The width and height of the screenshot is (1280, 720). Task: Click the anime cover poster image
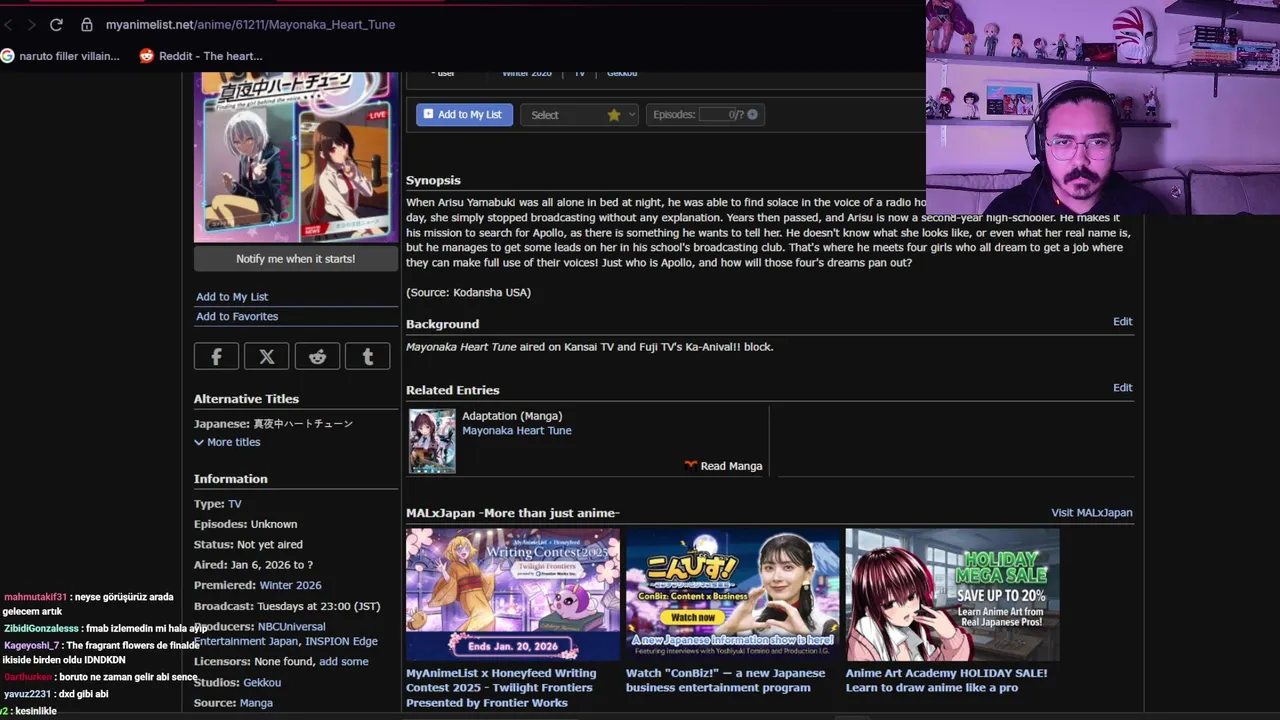click(295, 157)
